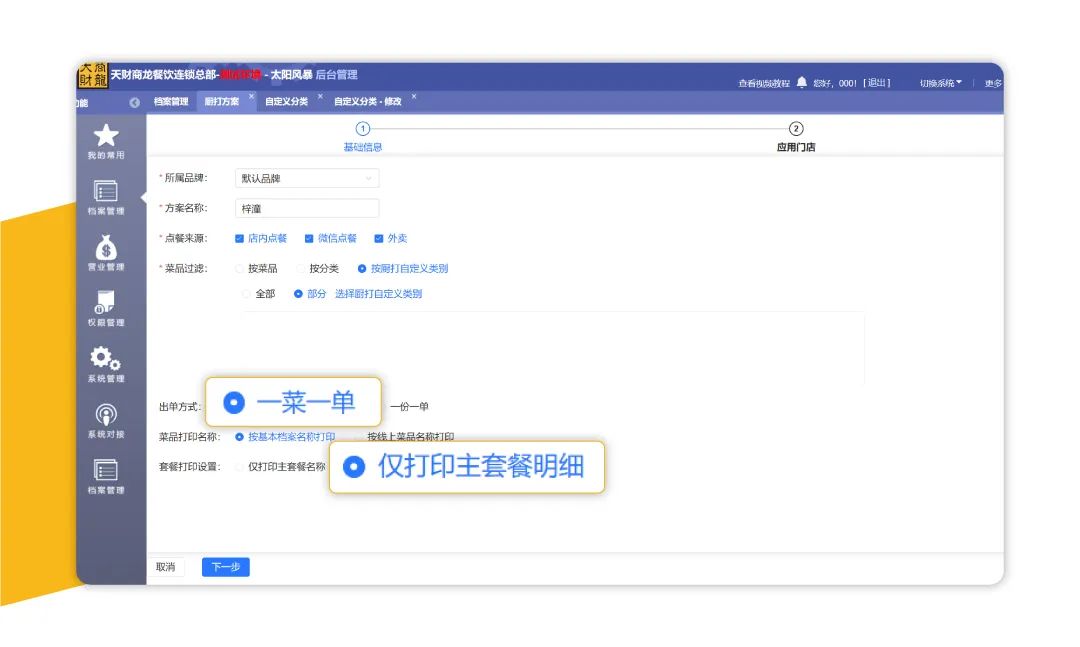Select the 全部 radio option

click(246, 294)
